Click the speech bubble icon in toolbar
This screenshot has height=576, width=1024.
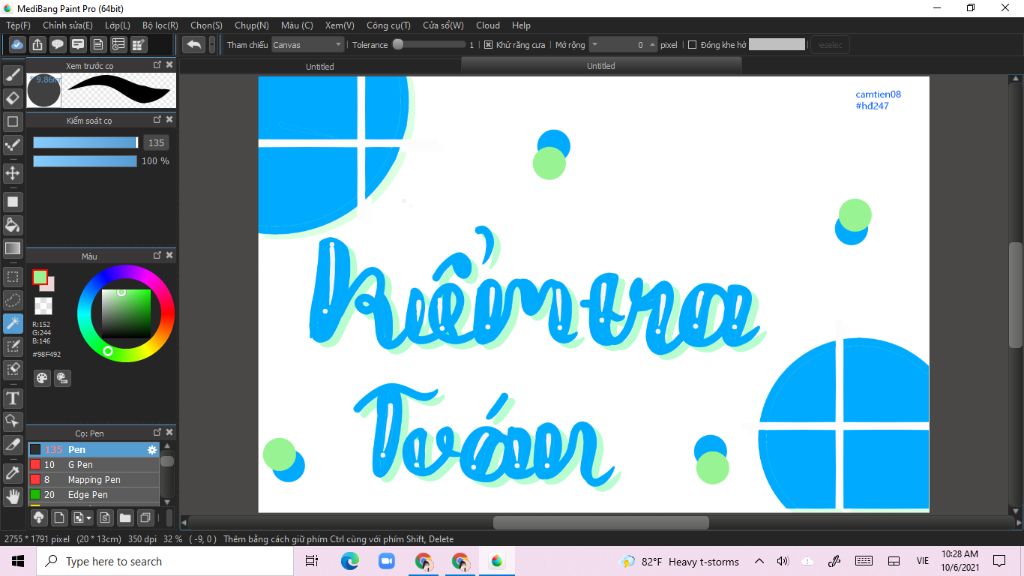(57, 44)
